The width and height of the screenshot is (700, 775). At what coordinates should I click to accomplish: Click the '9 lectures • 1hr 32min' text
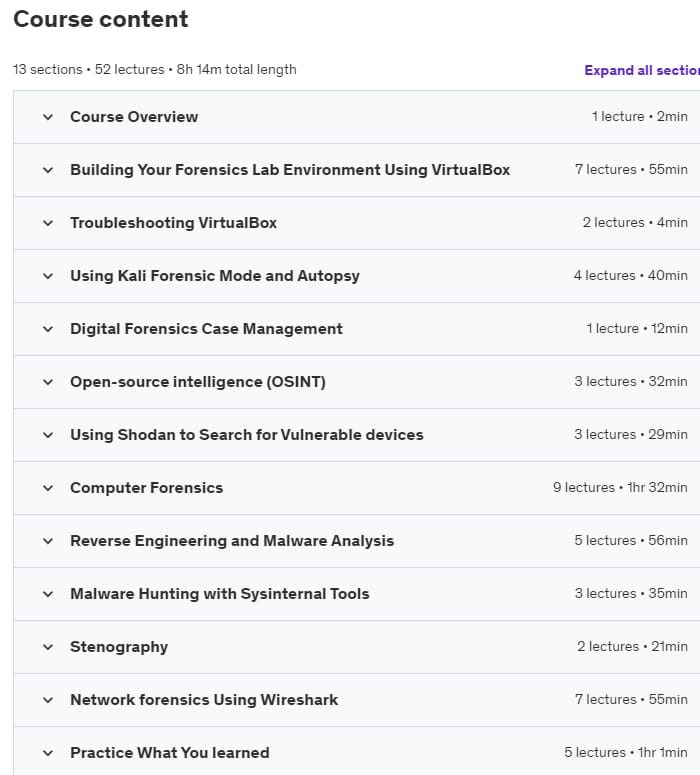620,487
